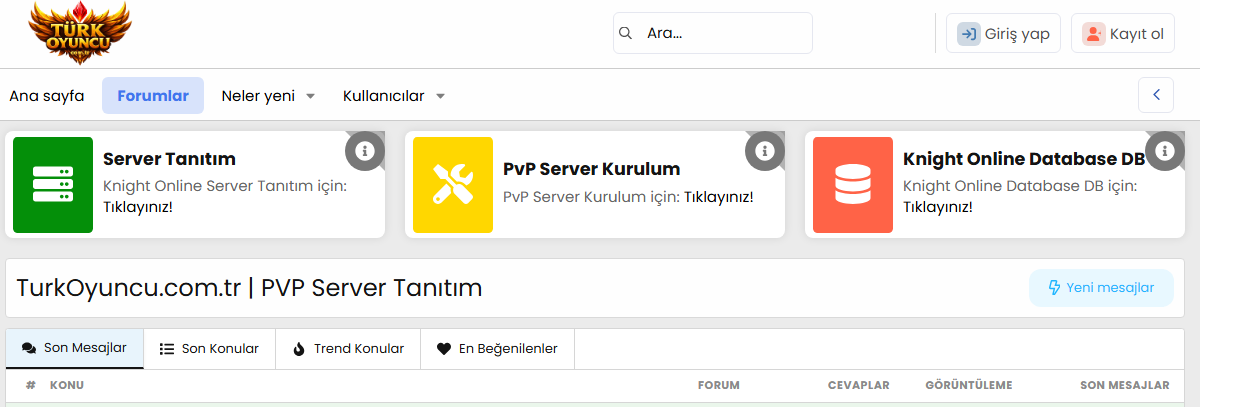Image resolution: width=1242 pixels, height=407 pixels.
Task: Click info icon on PvP Server Kurulum card
Action: [765, 151]
